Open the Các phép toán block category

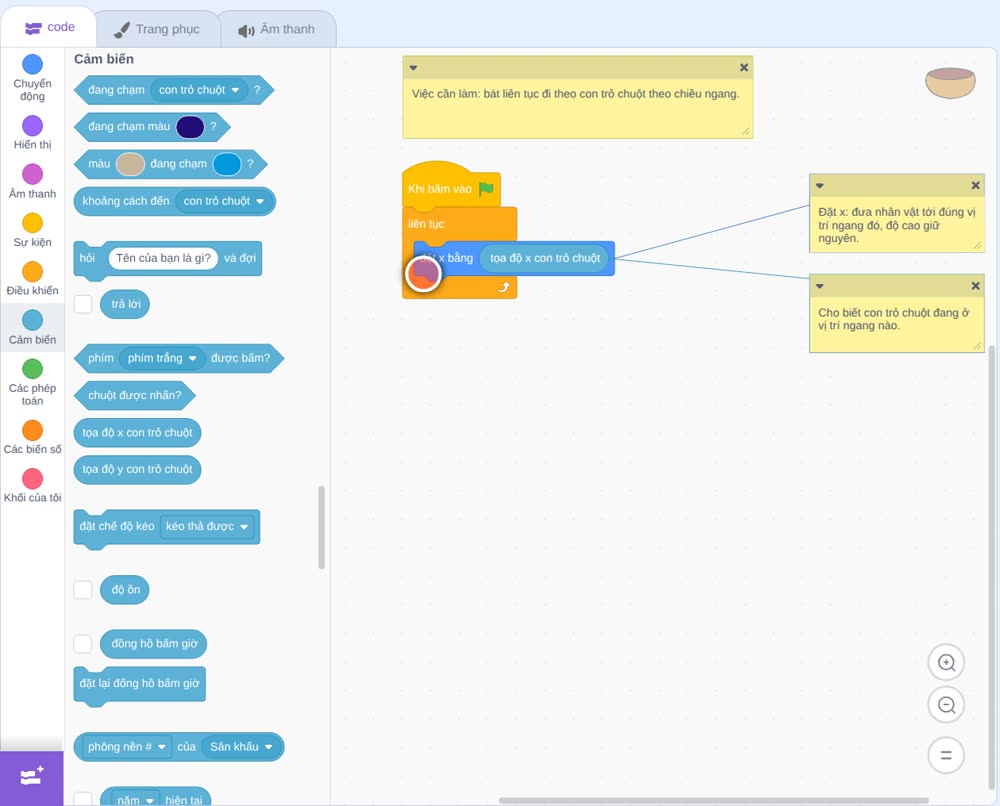point(32,382)
